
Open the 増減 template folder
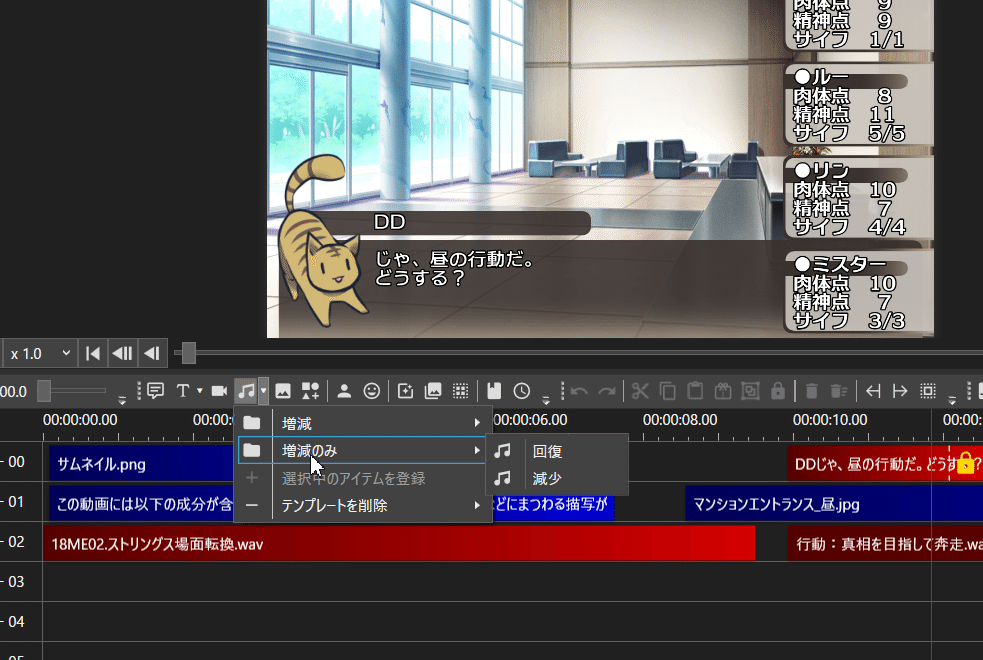pyautogui.click(x=361, y=424)
